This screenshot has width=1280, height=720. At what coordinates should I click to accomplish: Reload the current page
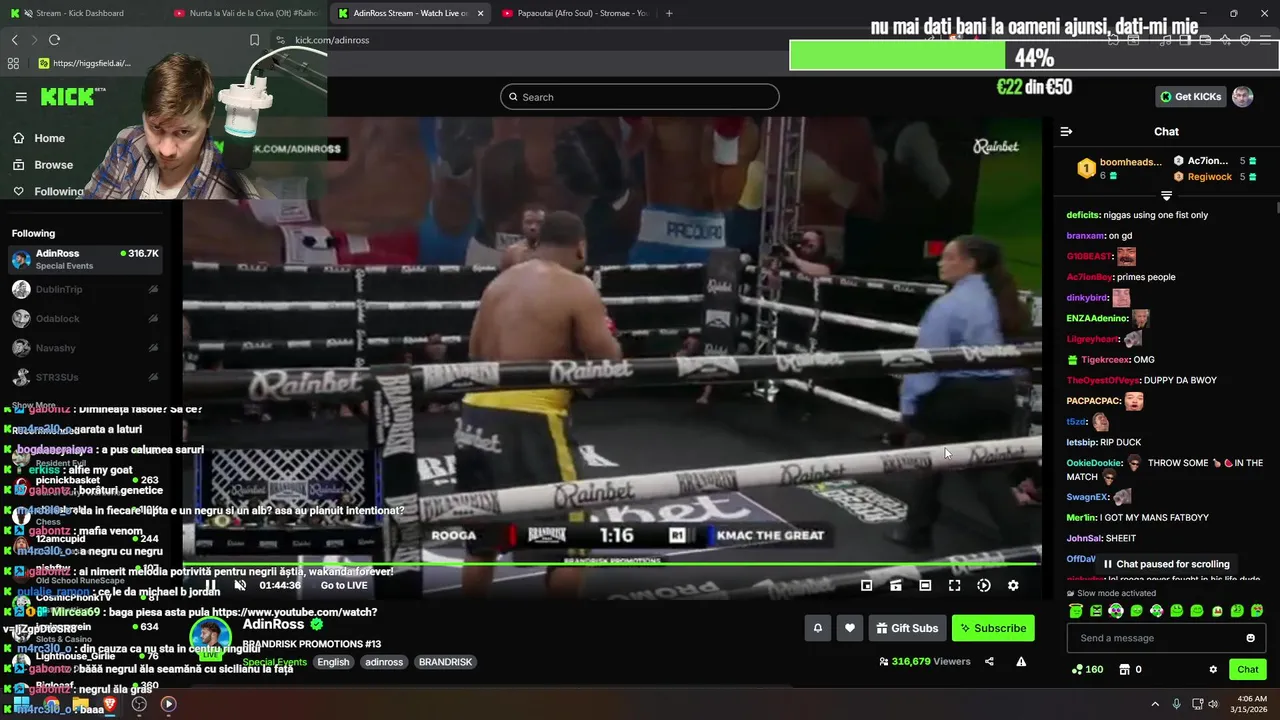[54, 40]
